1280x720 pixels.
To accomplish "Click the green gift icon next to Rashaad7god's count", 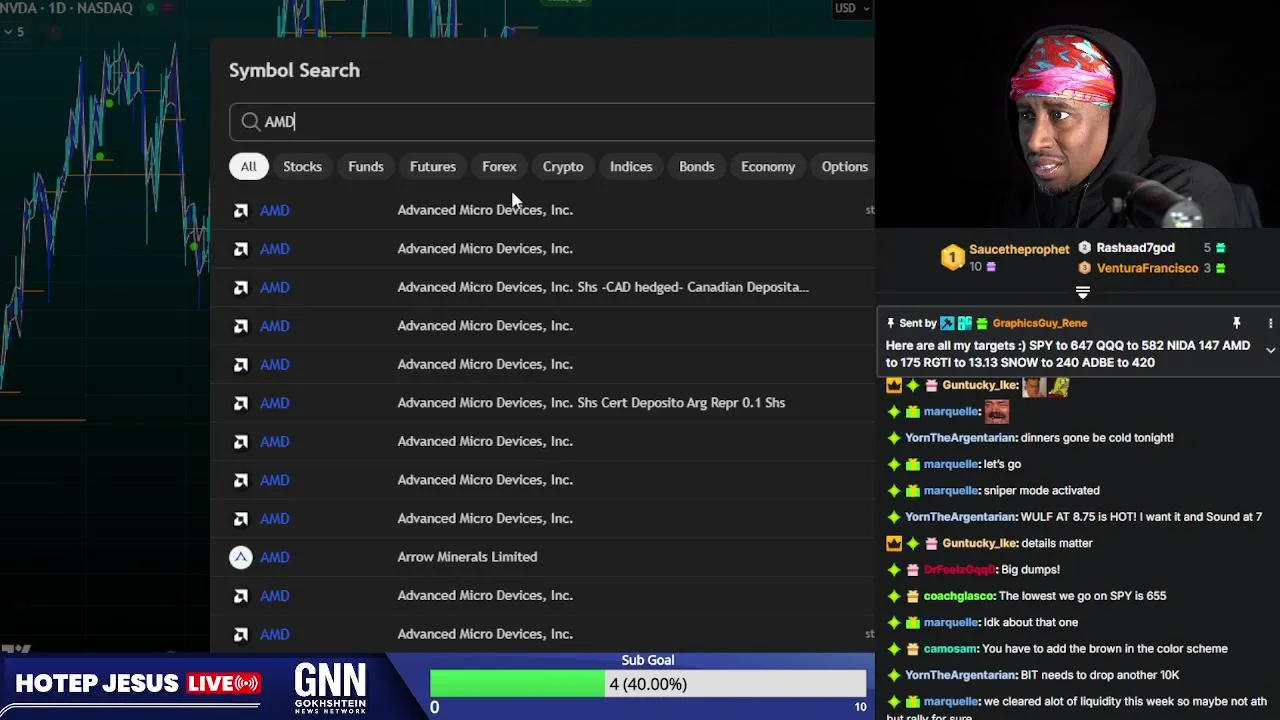I will click(1220, 248).
